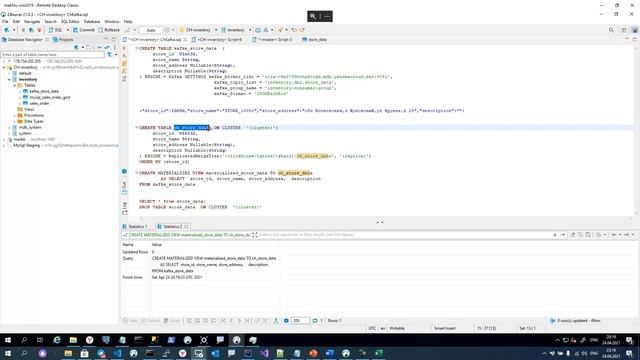Click the Name column header in statistics
The width and height of the screenshot is (640, 360).
click(x=128, y=244)
